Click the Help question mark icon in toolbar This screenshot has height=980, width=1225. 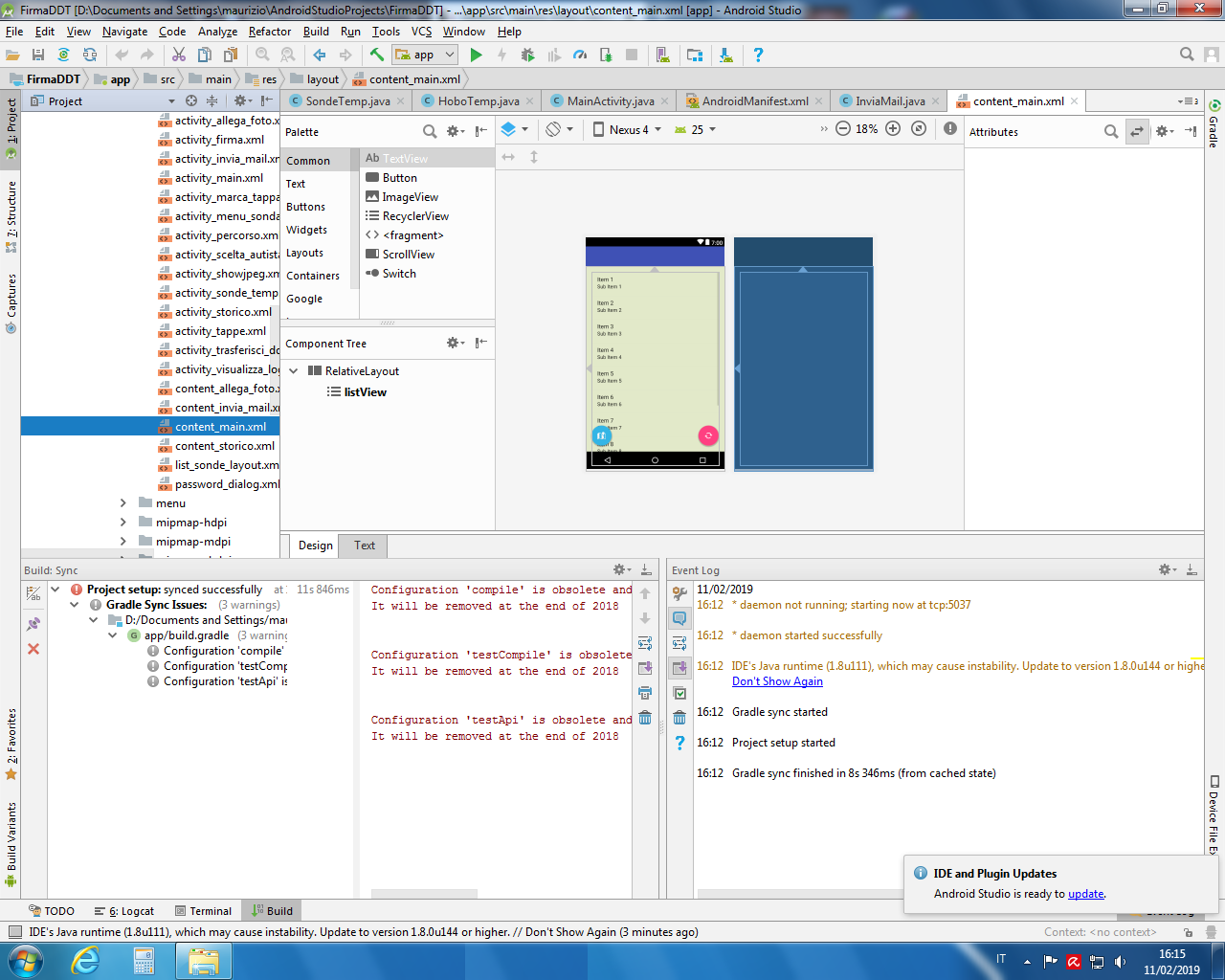click(758, 55)
